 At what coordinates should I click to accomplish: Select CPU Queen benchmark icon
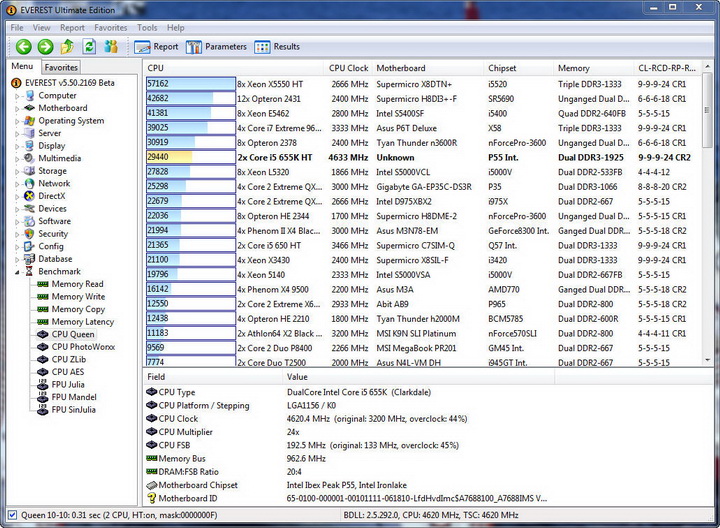click(43, 334)
